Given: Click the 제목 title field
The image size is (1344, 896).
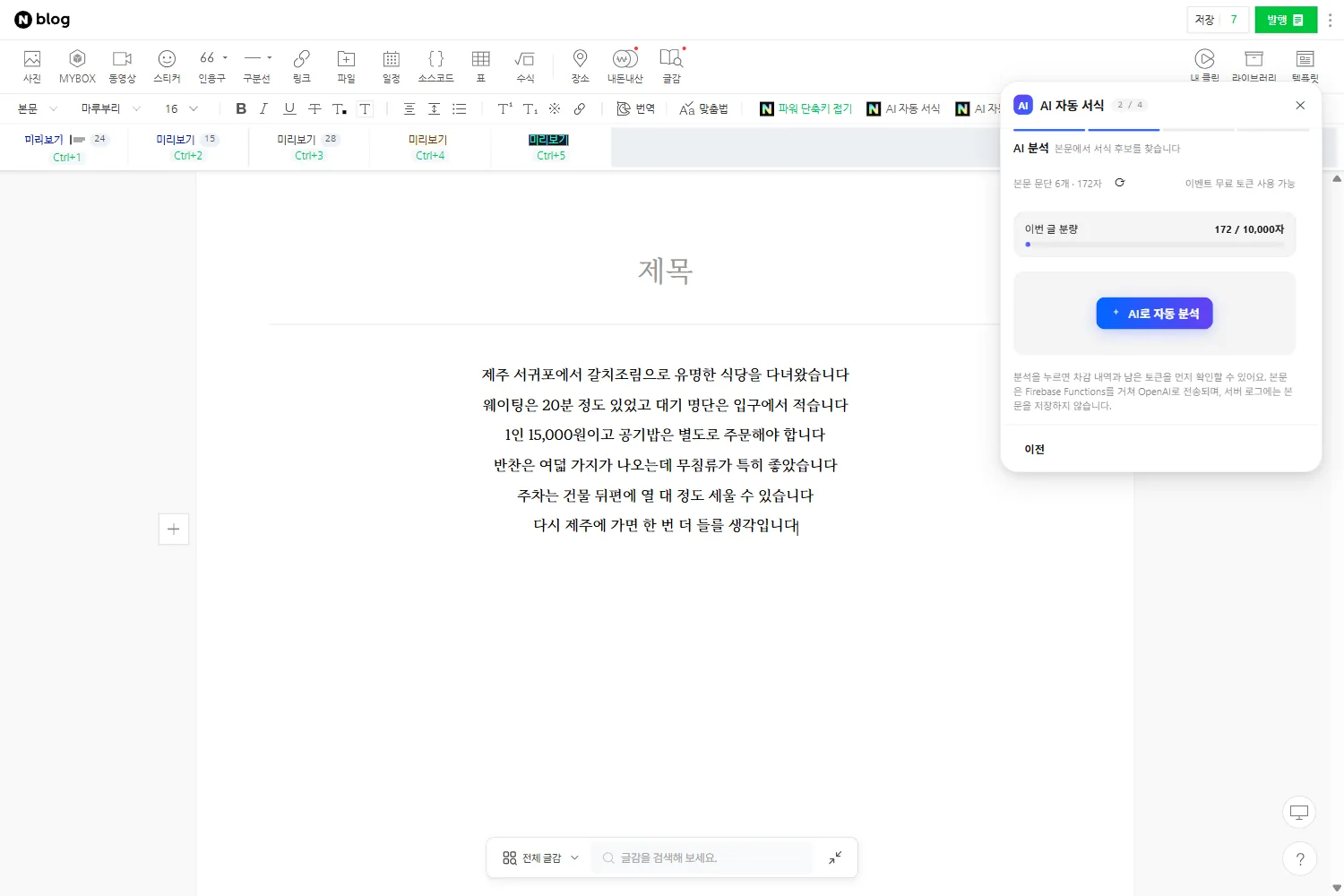Looking at the screenshot, I should coord(665,271).
